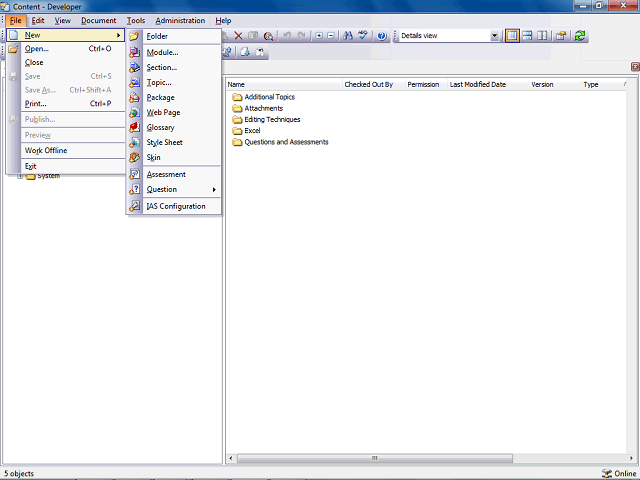Create a new Skin
This screenshot has width=640, height=480.
174,157
